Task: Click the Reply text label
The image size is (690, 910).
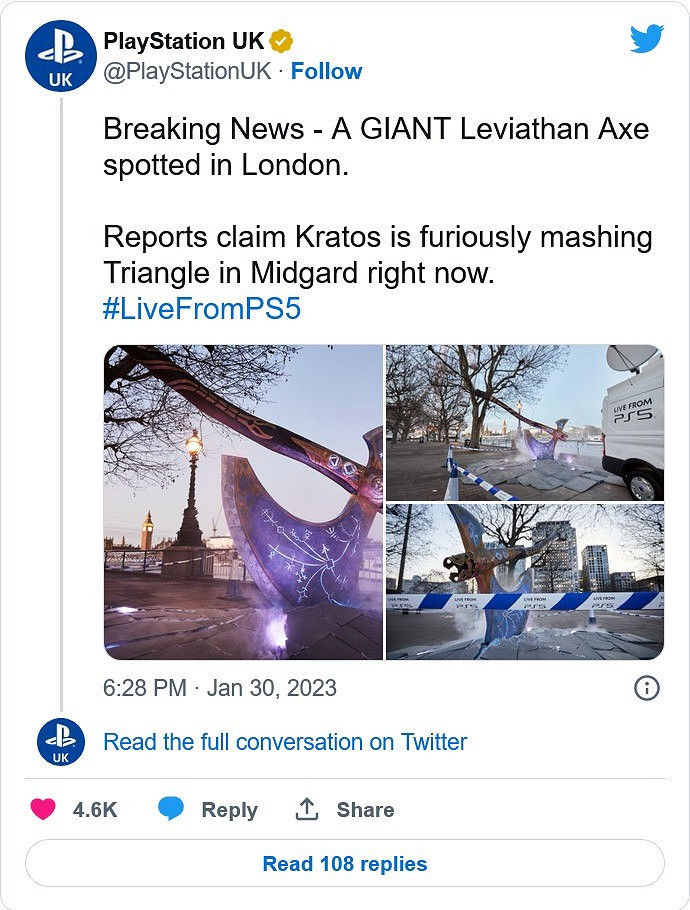Action: pyautogui.click(x=229, y=810)
